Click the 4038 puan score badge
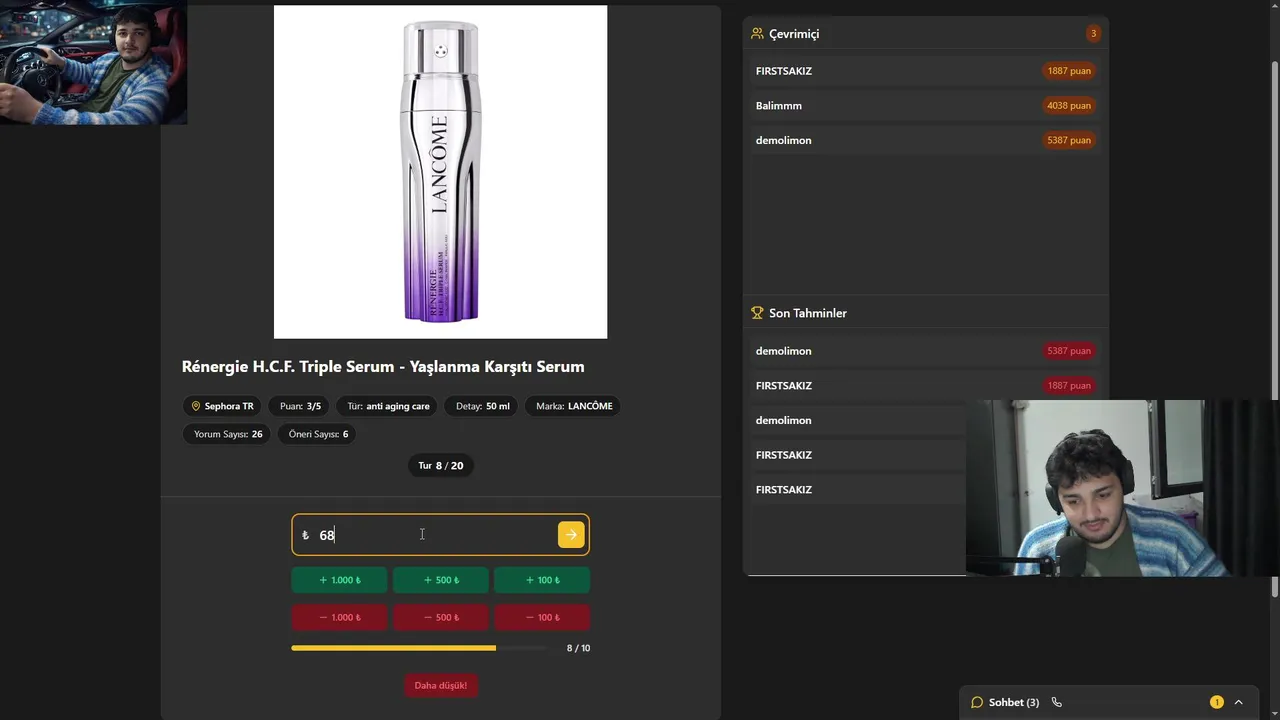The height and width of the screenshot is (720, 1280). point(1068,105)
